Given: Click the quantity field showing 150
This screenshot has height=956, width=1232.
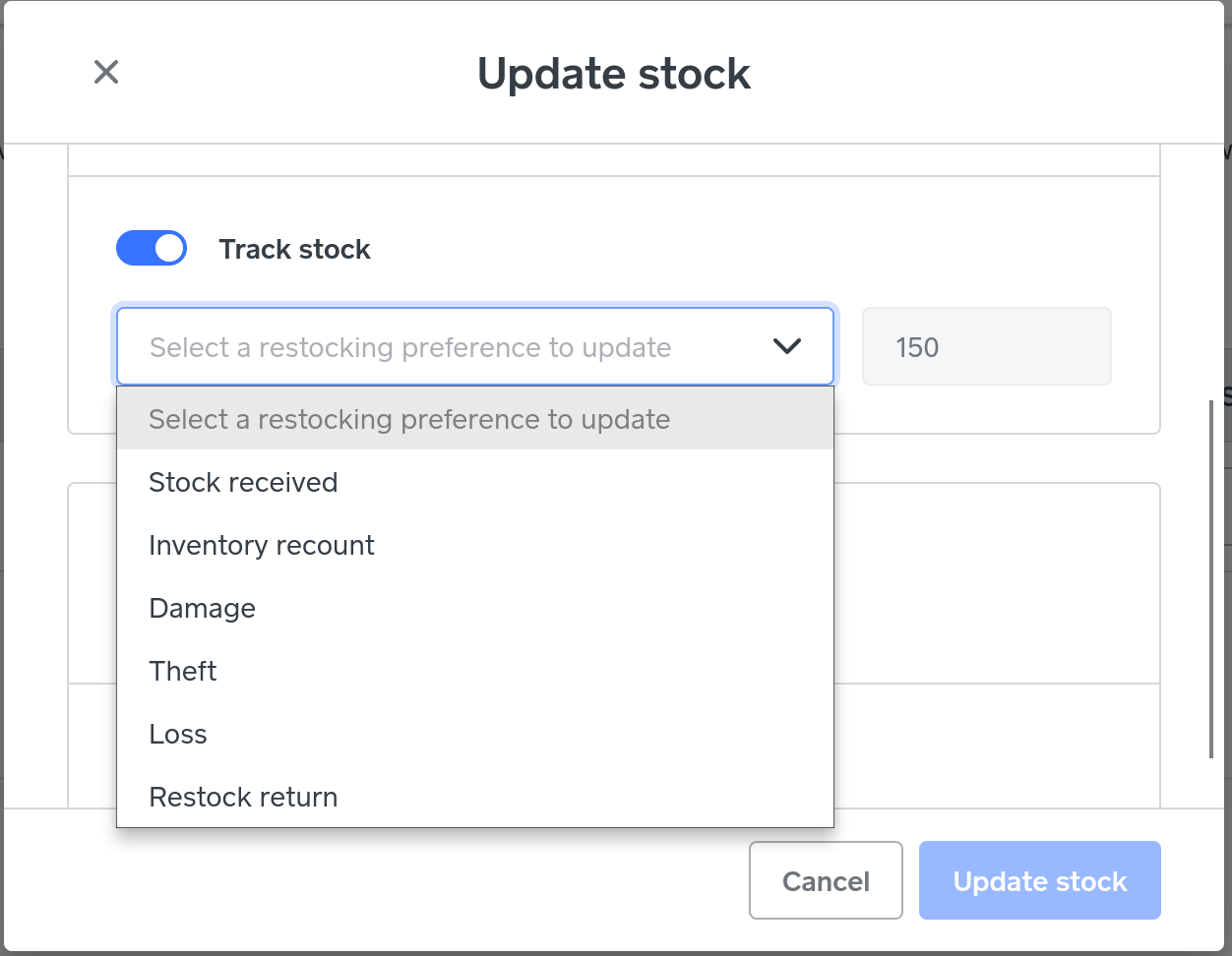Looking at the screenshot, I should pyautogui.click(x=986, y=346).
